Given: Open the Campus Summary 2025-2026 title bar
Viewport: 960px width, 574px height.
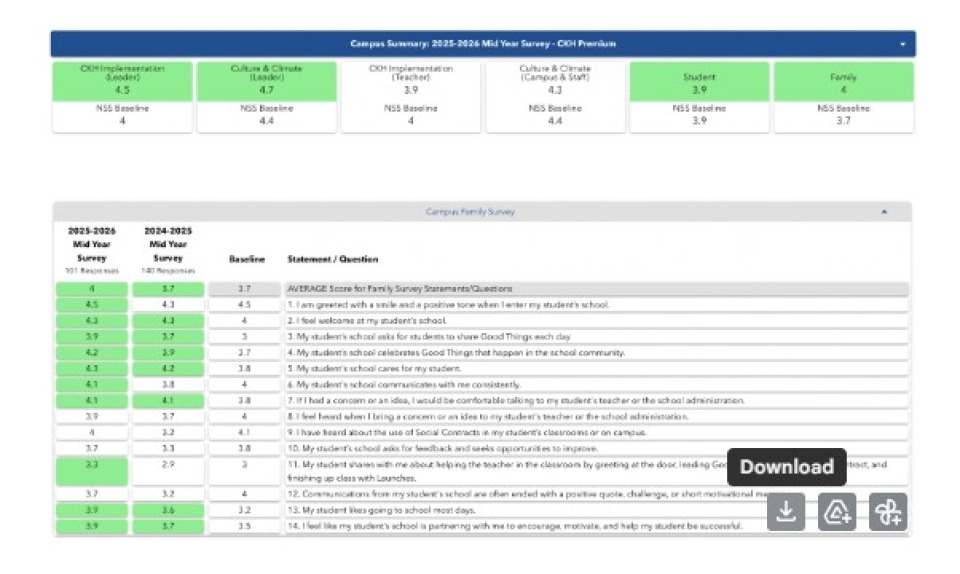Looking at the screenshot, I should click(483, 44).
